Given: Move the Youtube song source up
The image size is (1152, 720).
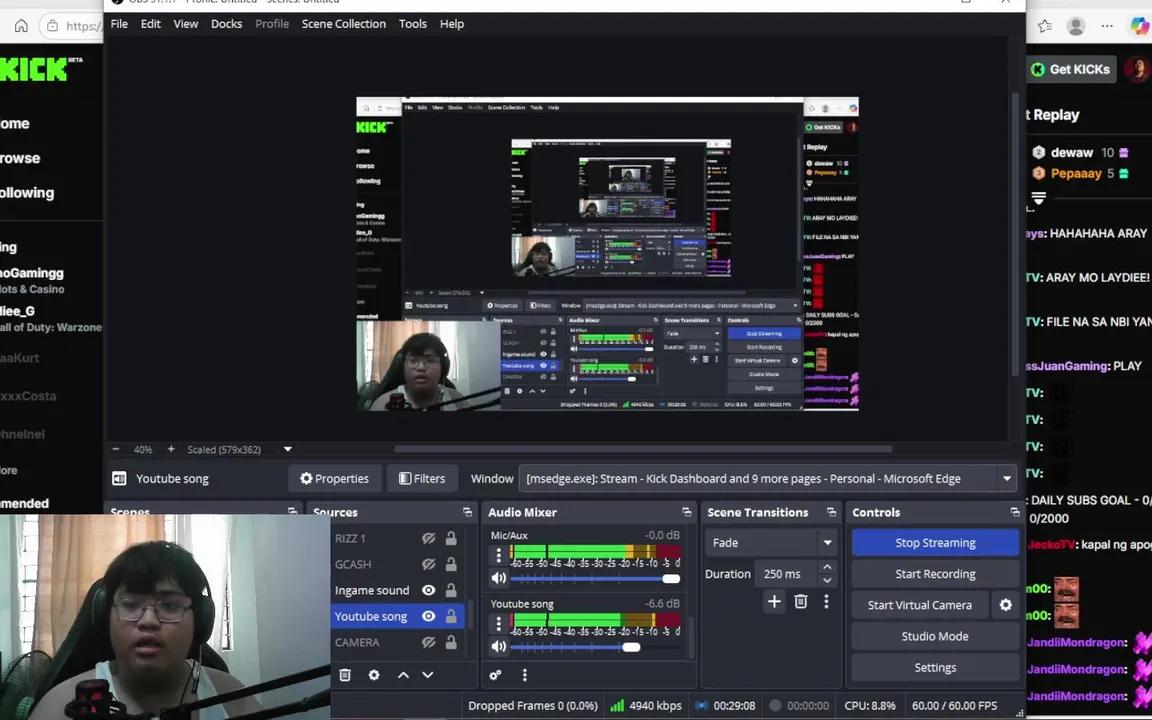Looking at the screenshot, I should (x=403, y=675).
